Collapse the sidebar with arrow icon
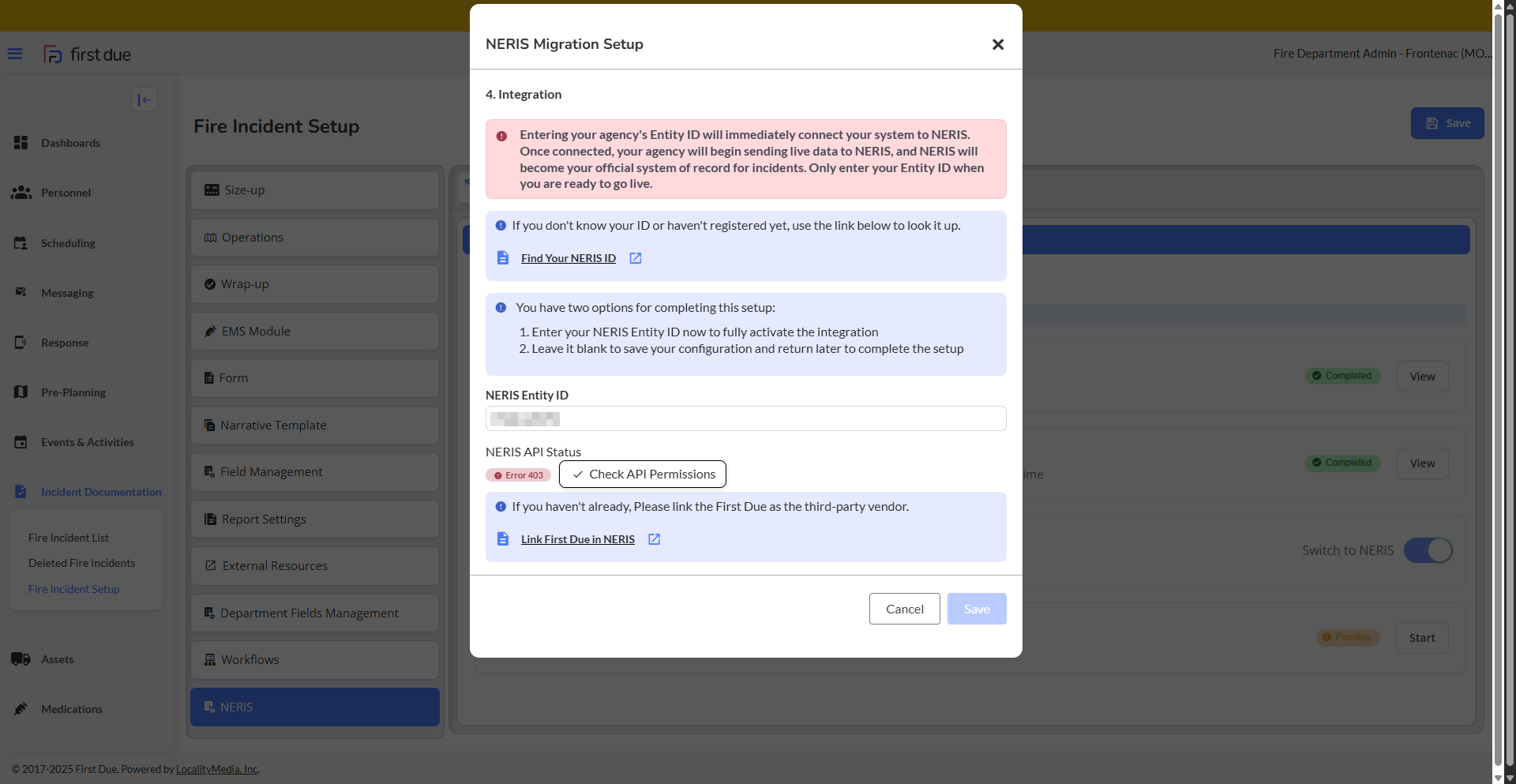Image resolution: width=1516 pixels, height=784 pixels. (144, 99)
